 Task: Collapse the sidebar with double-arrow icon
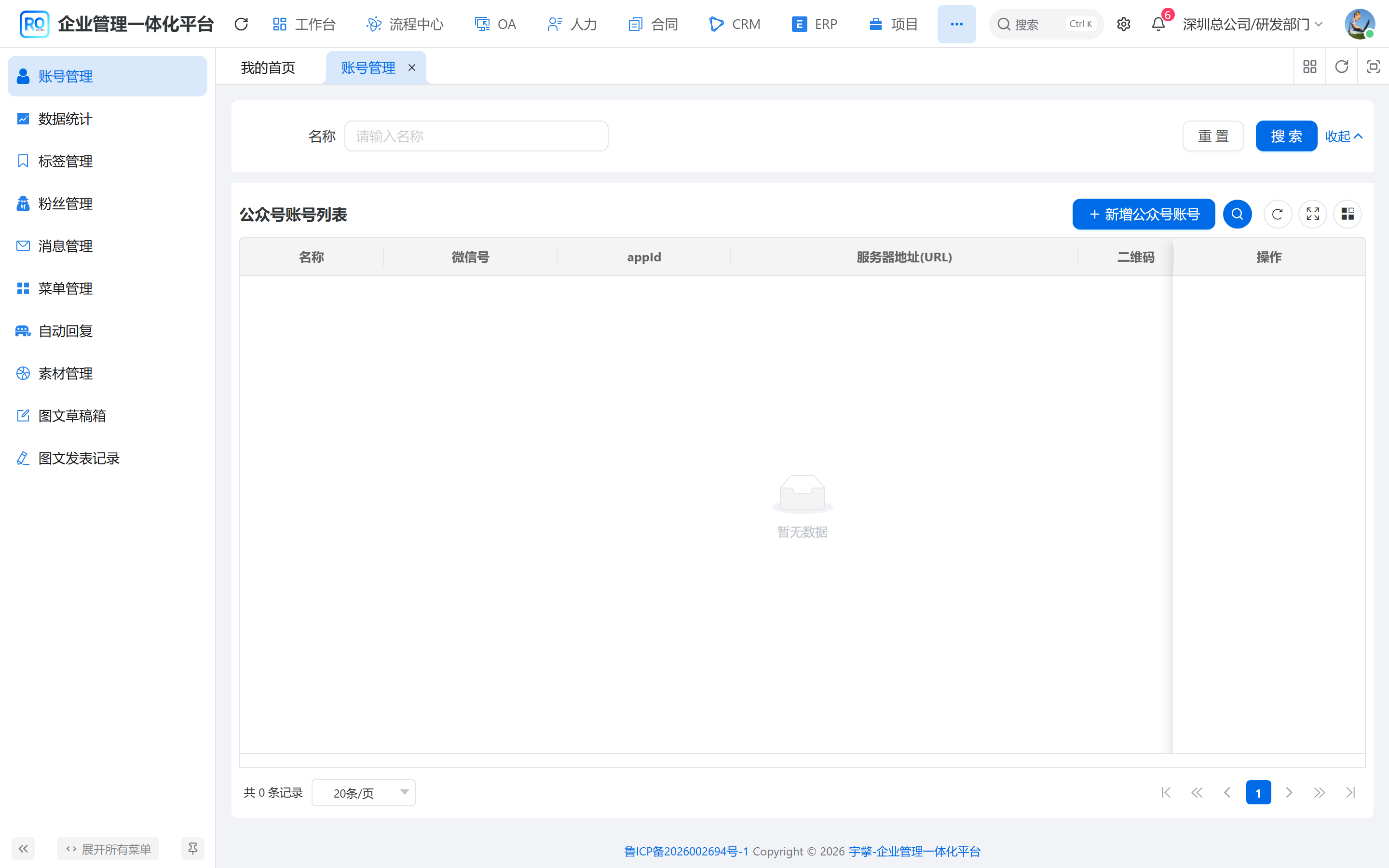pyautogui.click(x=23, y=849)
